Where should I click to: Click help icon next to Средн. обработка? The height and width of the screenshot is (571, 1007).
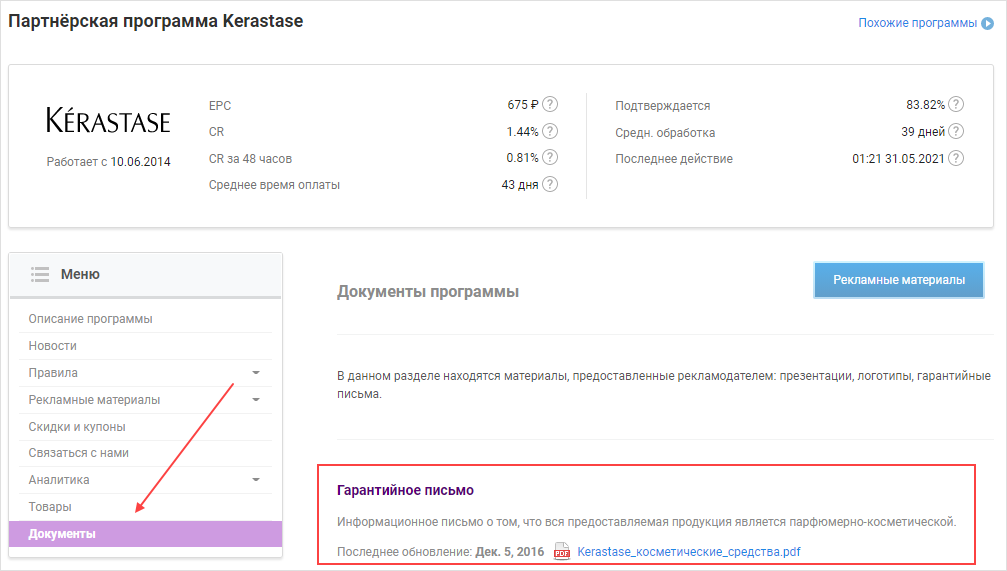[957, 132]
